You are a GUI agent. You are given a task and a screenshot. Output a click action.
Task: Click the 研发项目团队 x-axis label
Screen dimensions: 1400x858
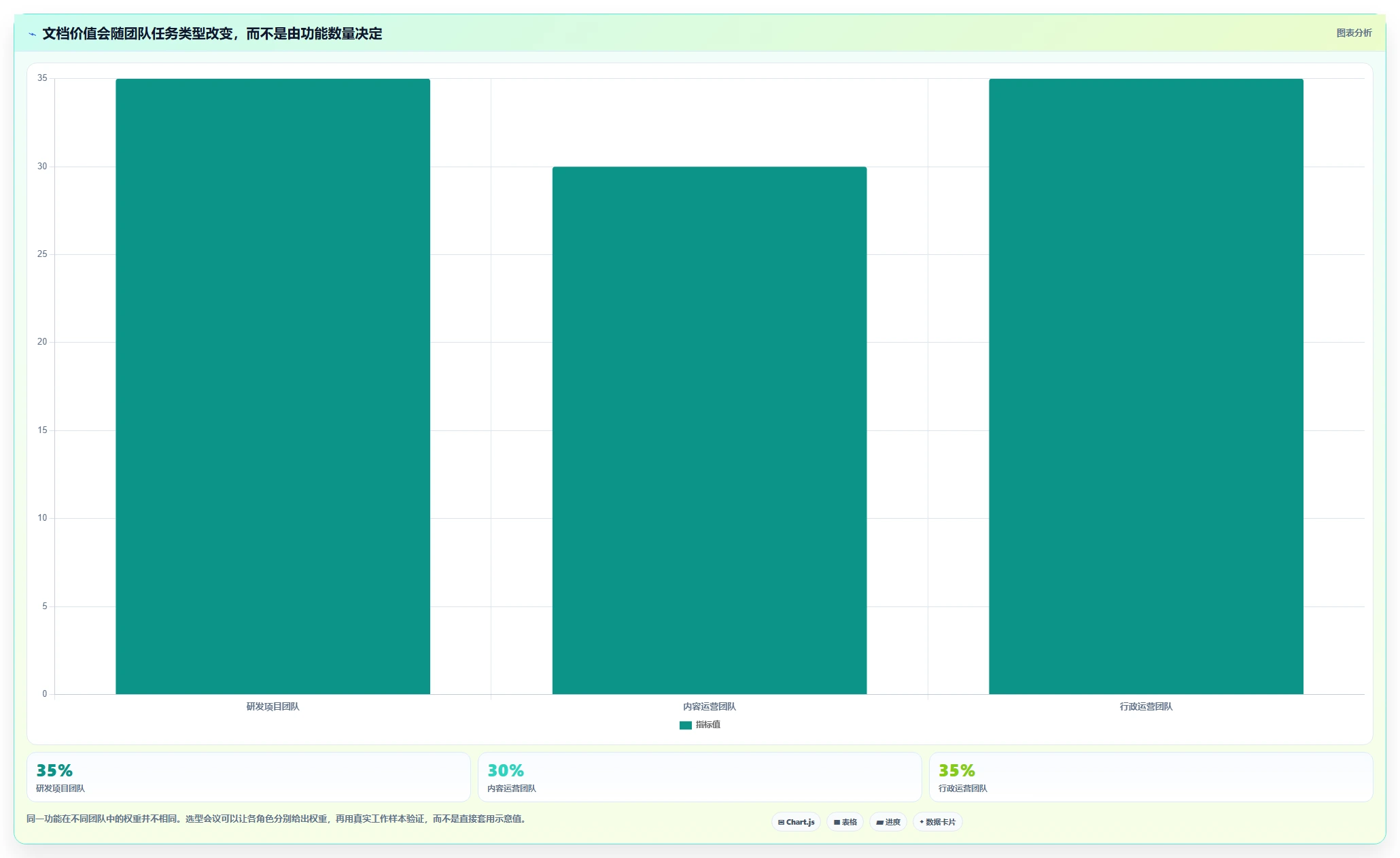tap(273, 706)
